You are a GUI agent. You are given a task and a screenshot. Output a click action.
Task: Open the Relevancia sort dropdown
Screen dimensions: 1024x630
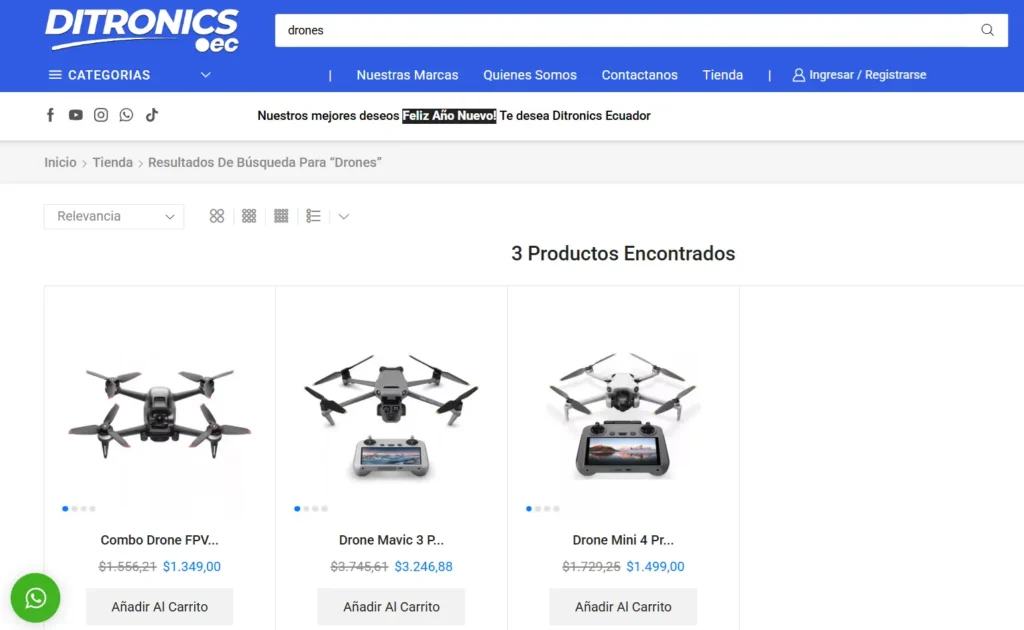114,217
